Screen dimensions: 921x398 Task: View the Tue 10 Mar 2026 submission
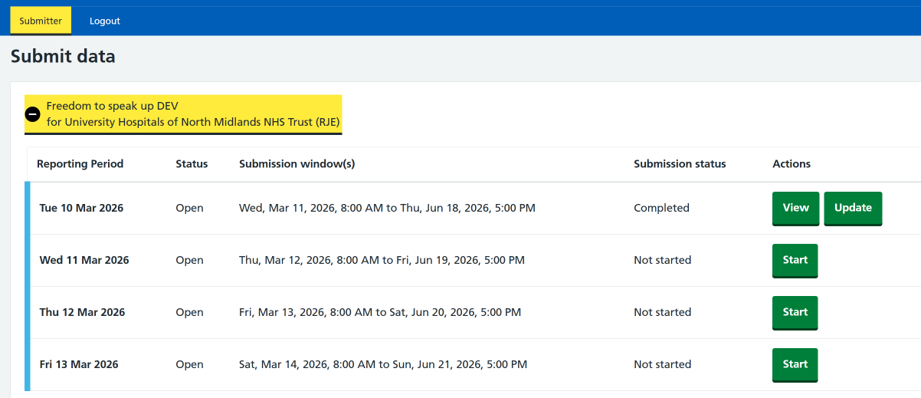pos(795,208)
